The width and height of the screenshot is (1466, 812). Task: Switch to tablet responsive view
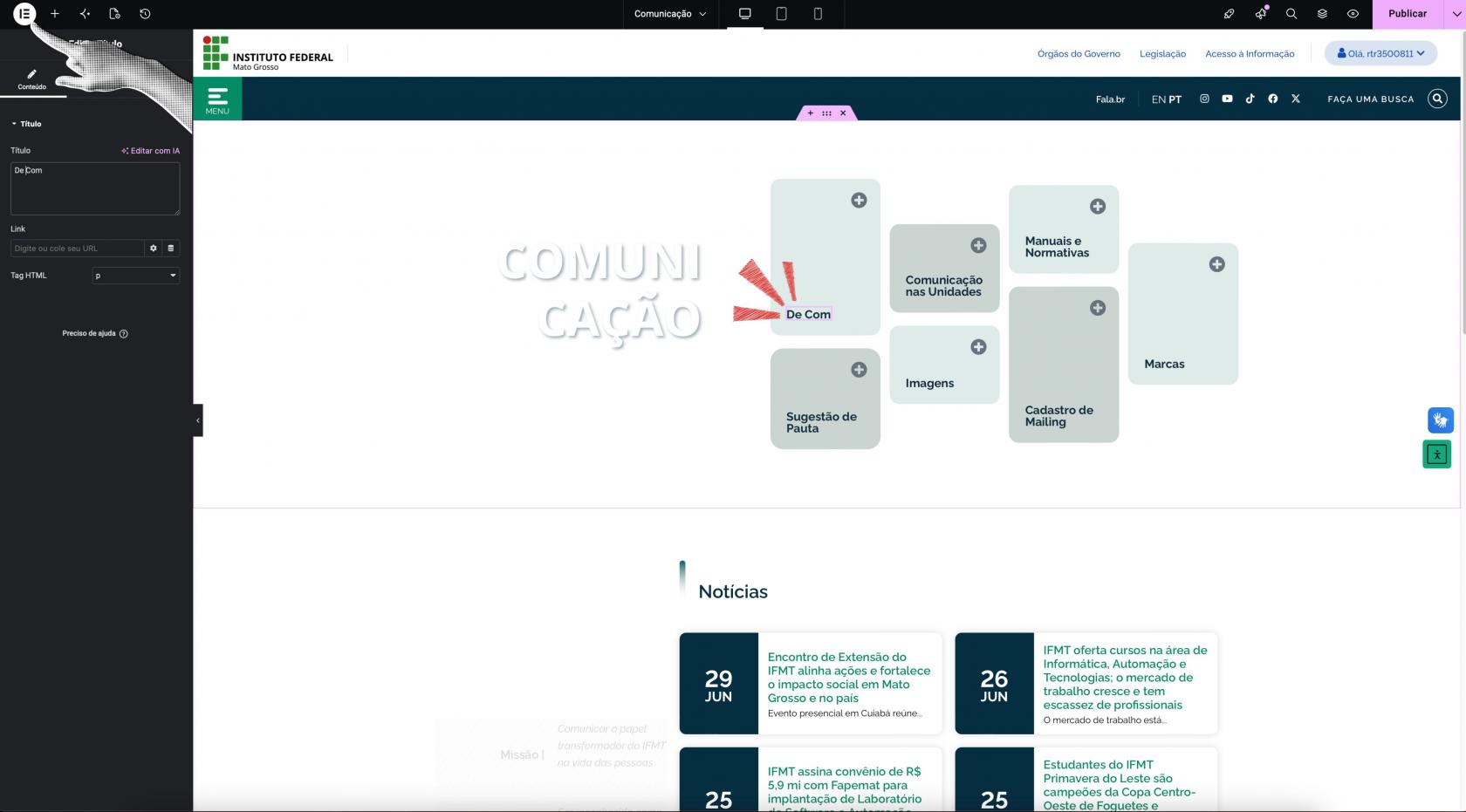[781, 14]
